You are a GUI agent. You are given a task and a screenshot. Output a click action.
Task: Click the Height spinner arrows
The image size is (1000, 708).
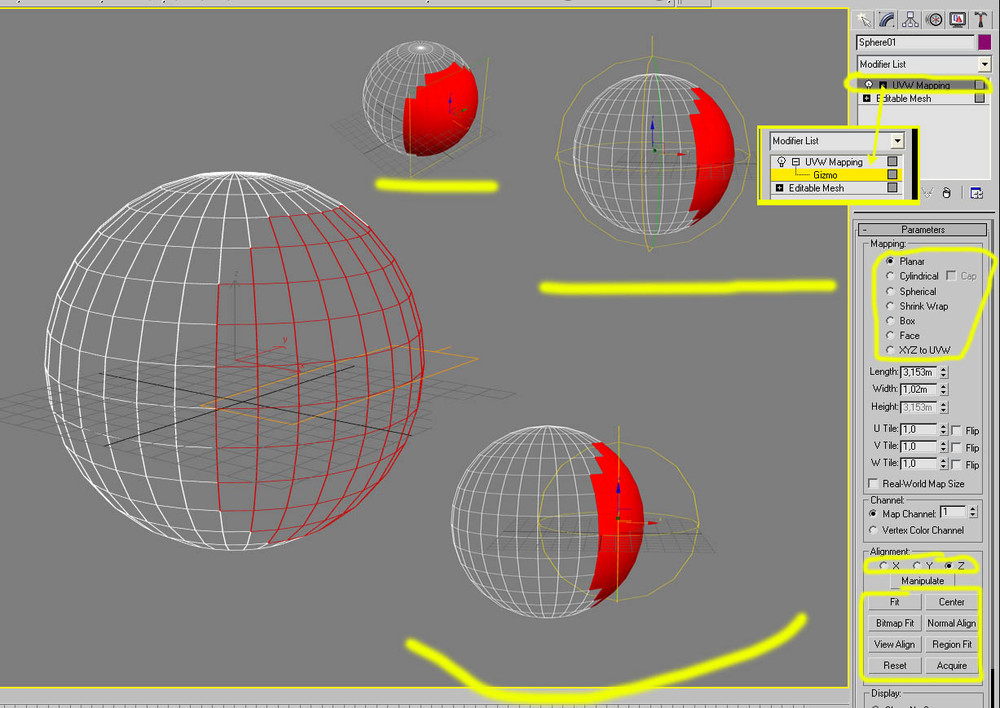coord(943,407)
